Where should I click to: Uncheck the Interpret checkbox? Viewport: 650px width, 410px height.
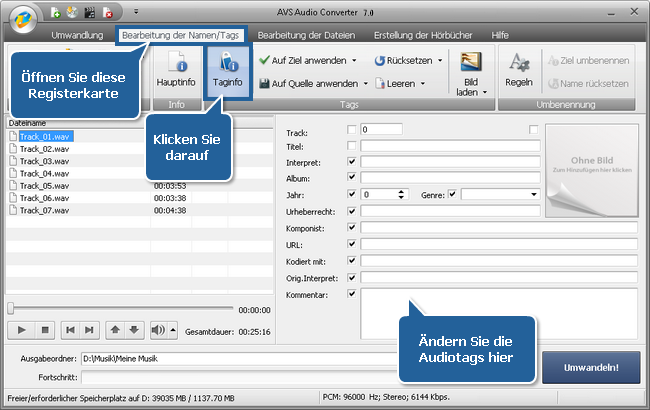click(x=351, y=161)
